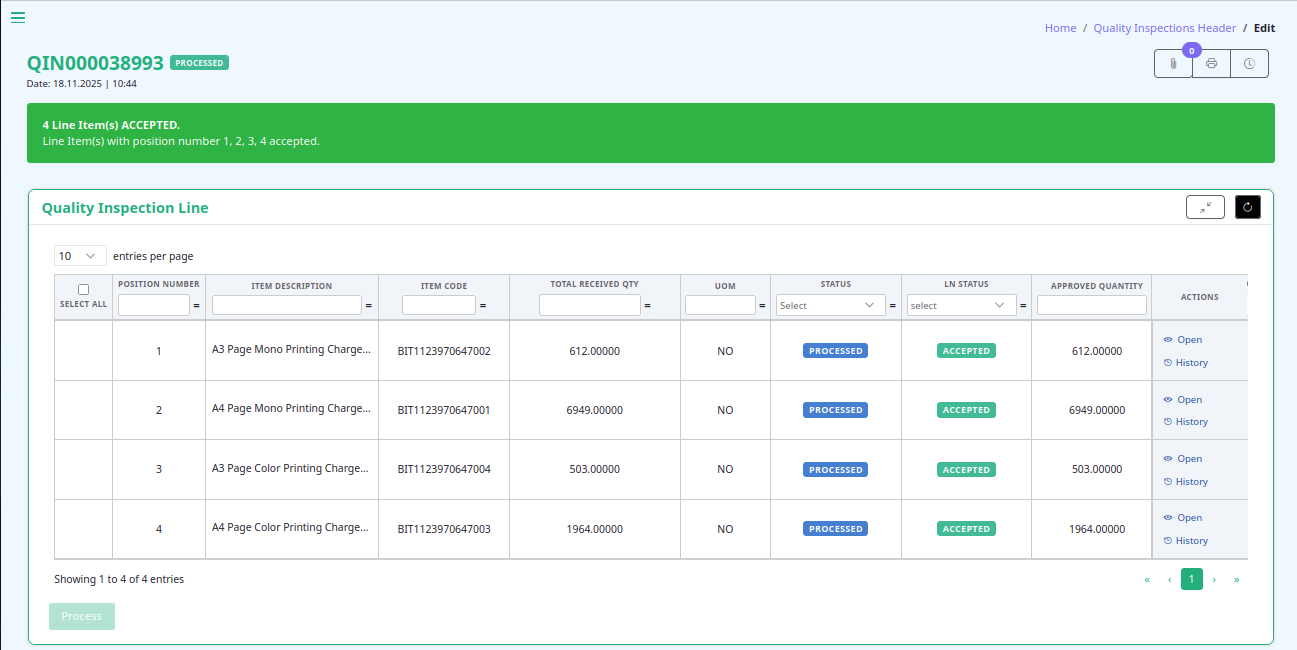Click the print icon
Viewport: 1297px width, 650px height.
1211,64
